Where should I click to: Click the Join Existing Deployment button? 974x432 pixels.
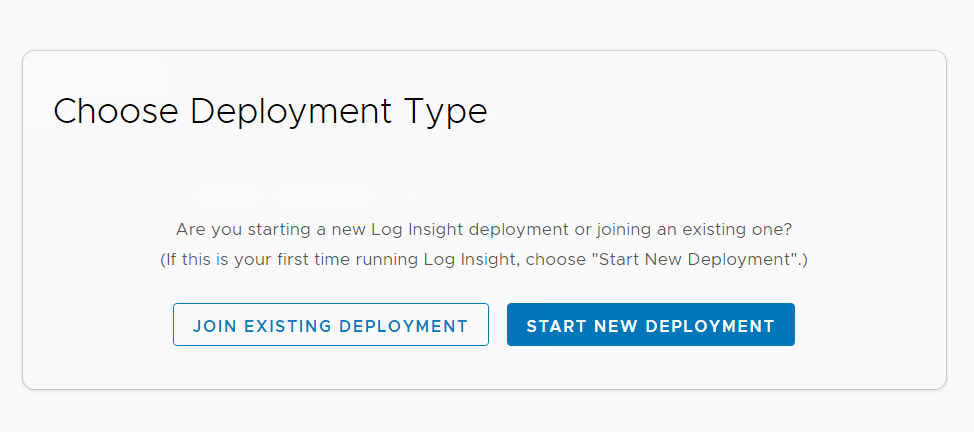[x=330, y=326]
